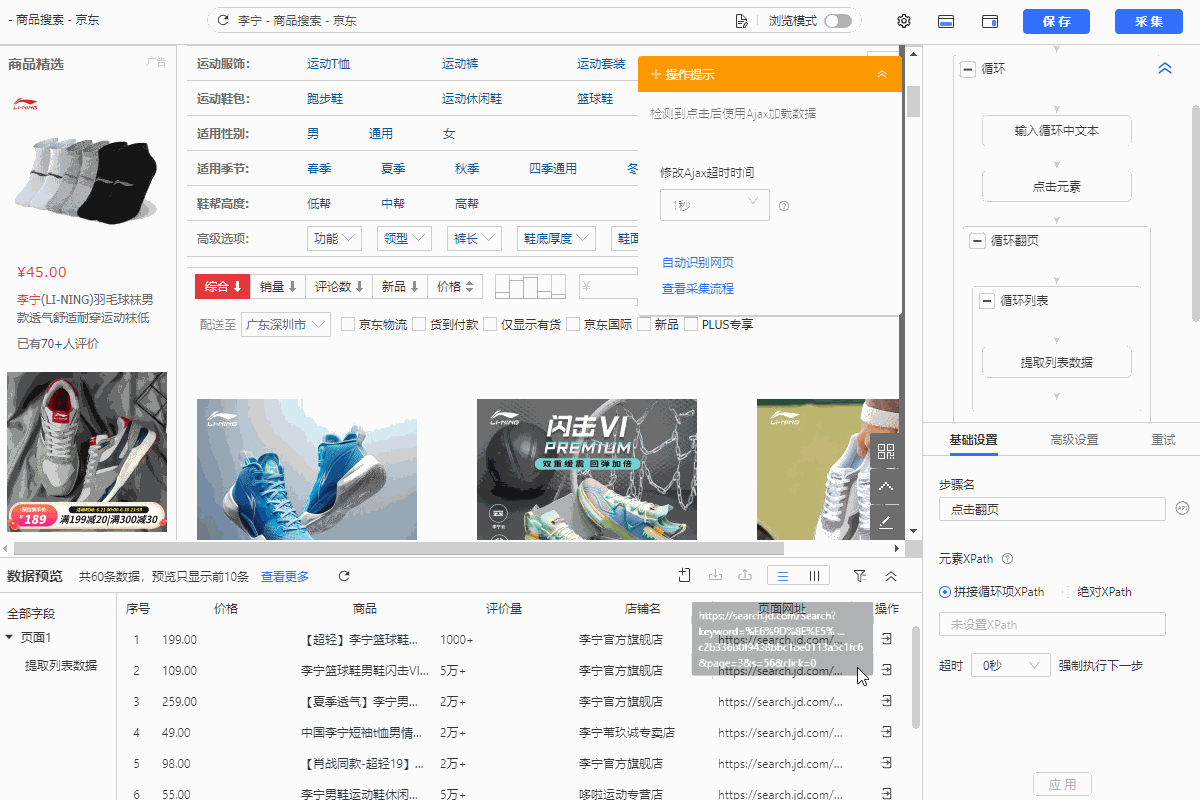Open the filter icon in data preview
1200x800 pixels.
pyautogui.click(x=860, y=575)
